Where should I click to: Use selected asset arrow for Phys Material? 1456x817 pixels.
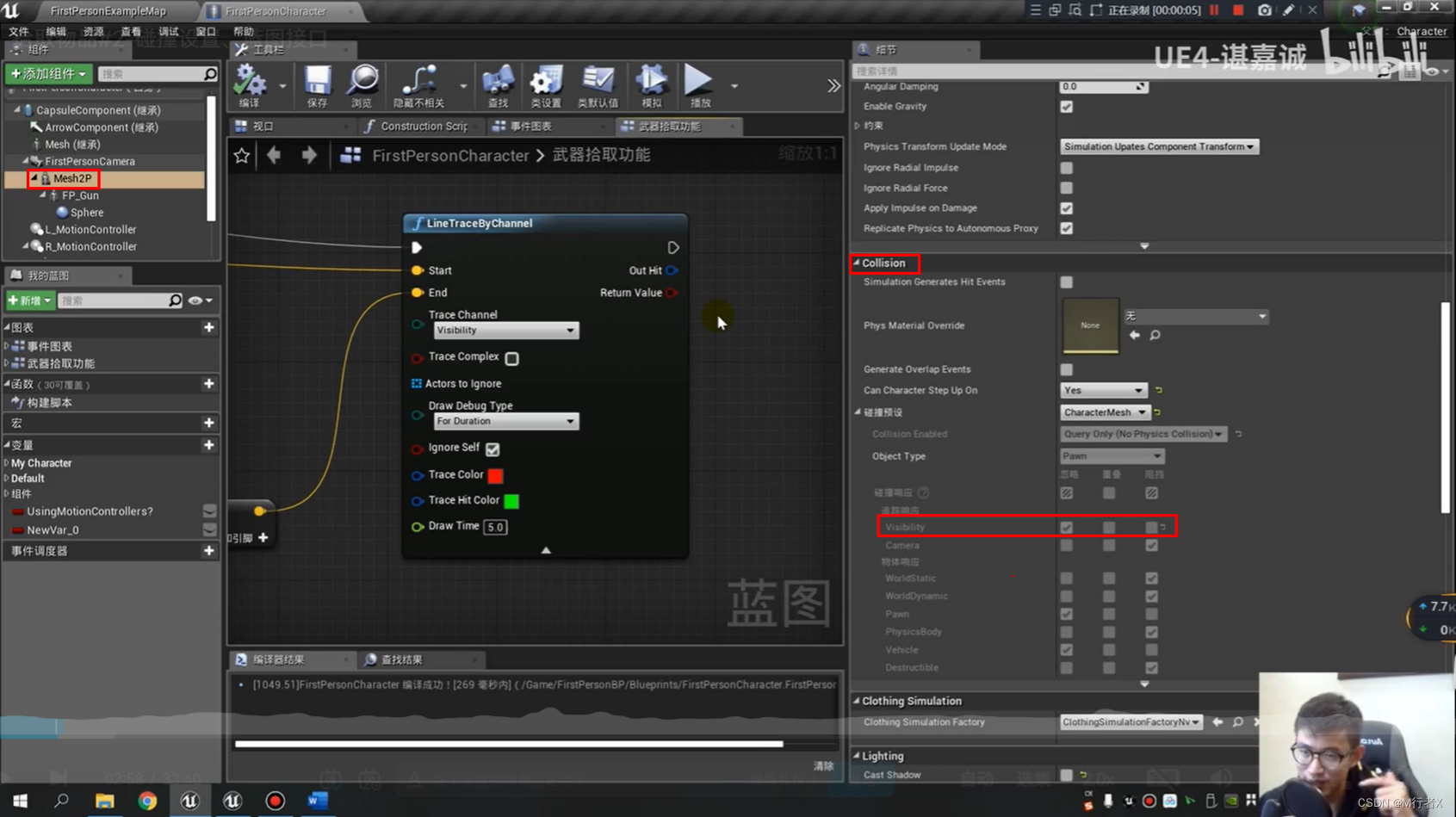[1135, 335]
